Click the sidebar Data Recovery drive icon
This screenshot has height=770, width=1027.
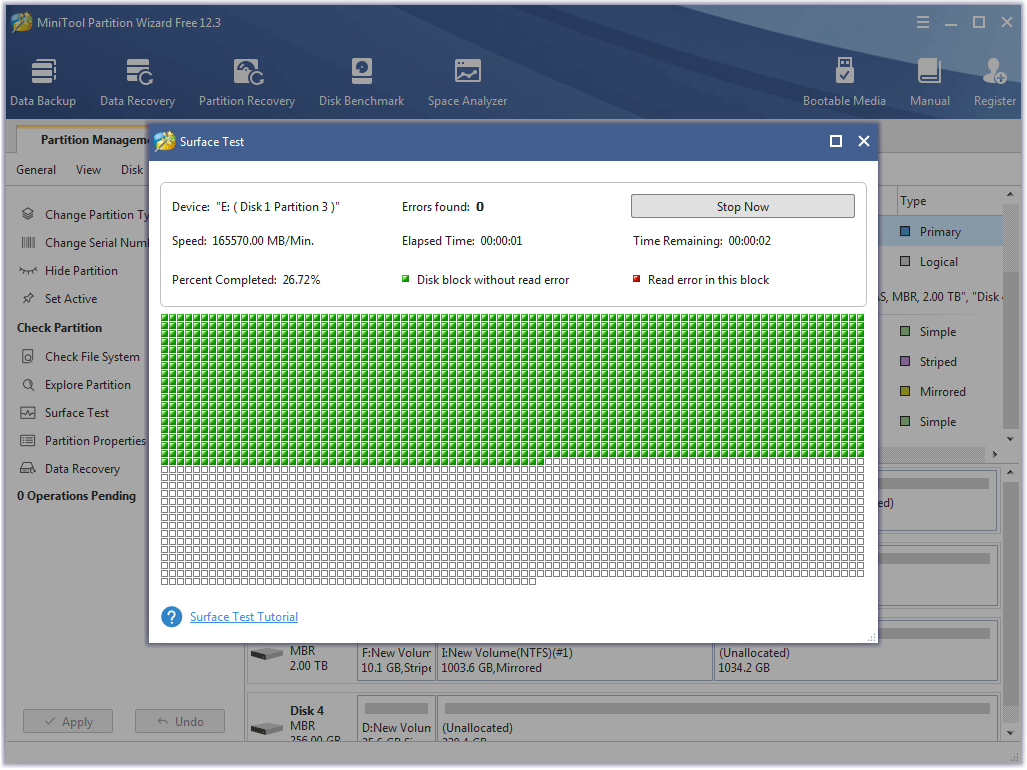(28, 469)
